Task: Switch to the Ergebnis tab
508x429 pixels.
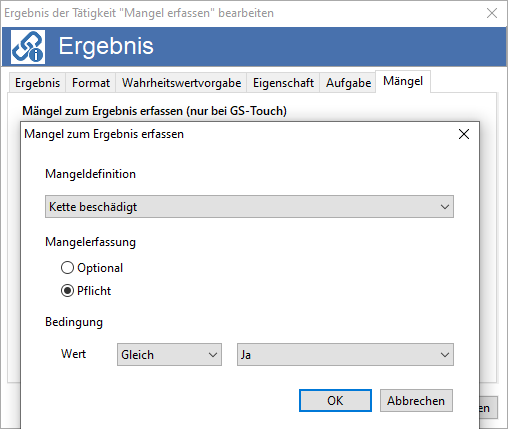Action: point(37,83)
